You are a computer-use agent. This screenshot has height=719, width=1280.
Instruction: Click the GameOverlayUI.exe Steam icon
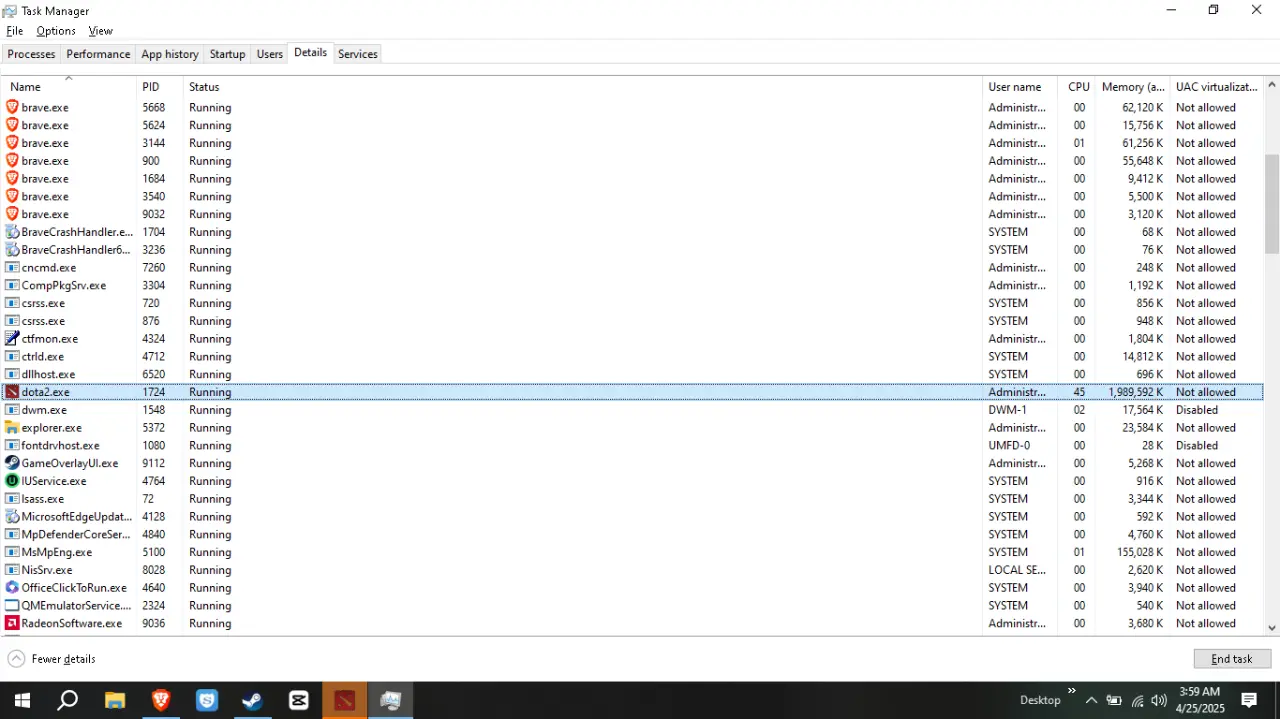[12, 463]
